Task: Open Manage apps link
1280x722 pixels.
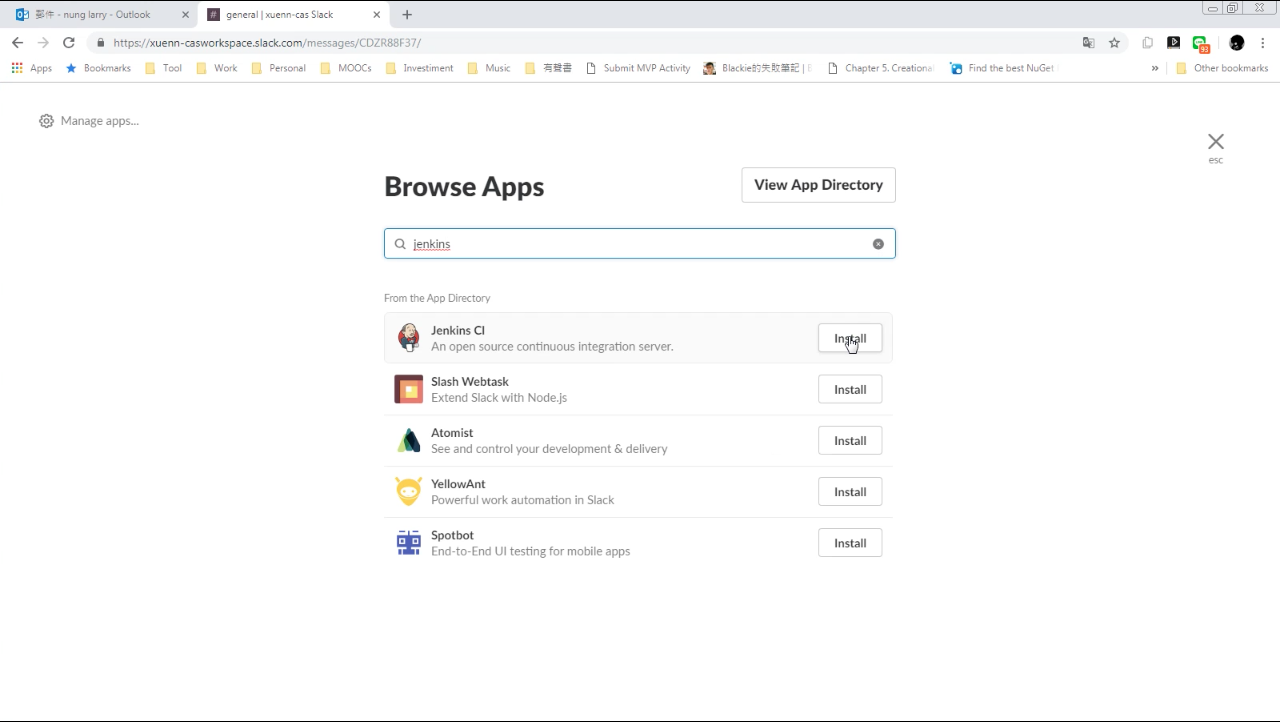Action: pyautogui.click(x=99, y=120)
